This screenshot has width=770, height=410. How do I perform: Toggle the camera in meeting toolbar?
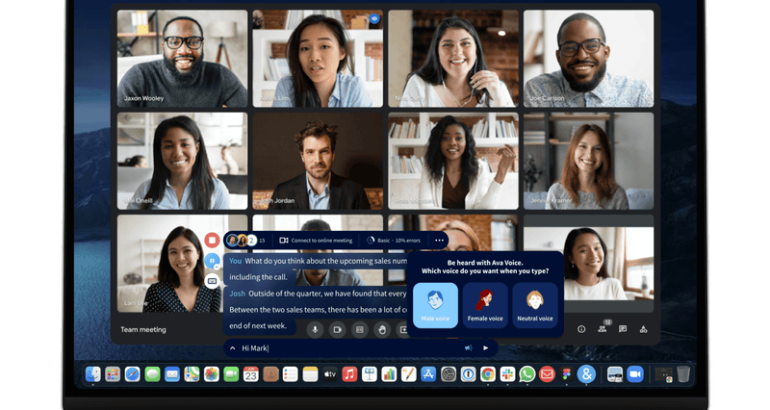(337, 328)
